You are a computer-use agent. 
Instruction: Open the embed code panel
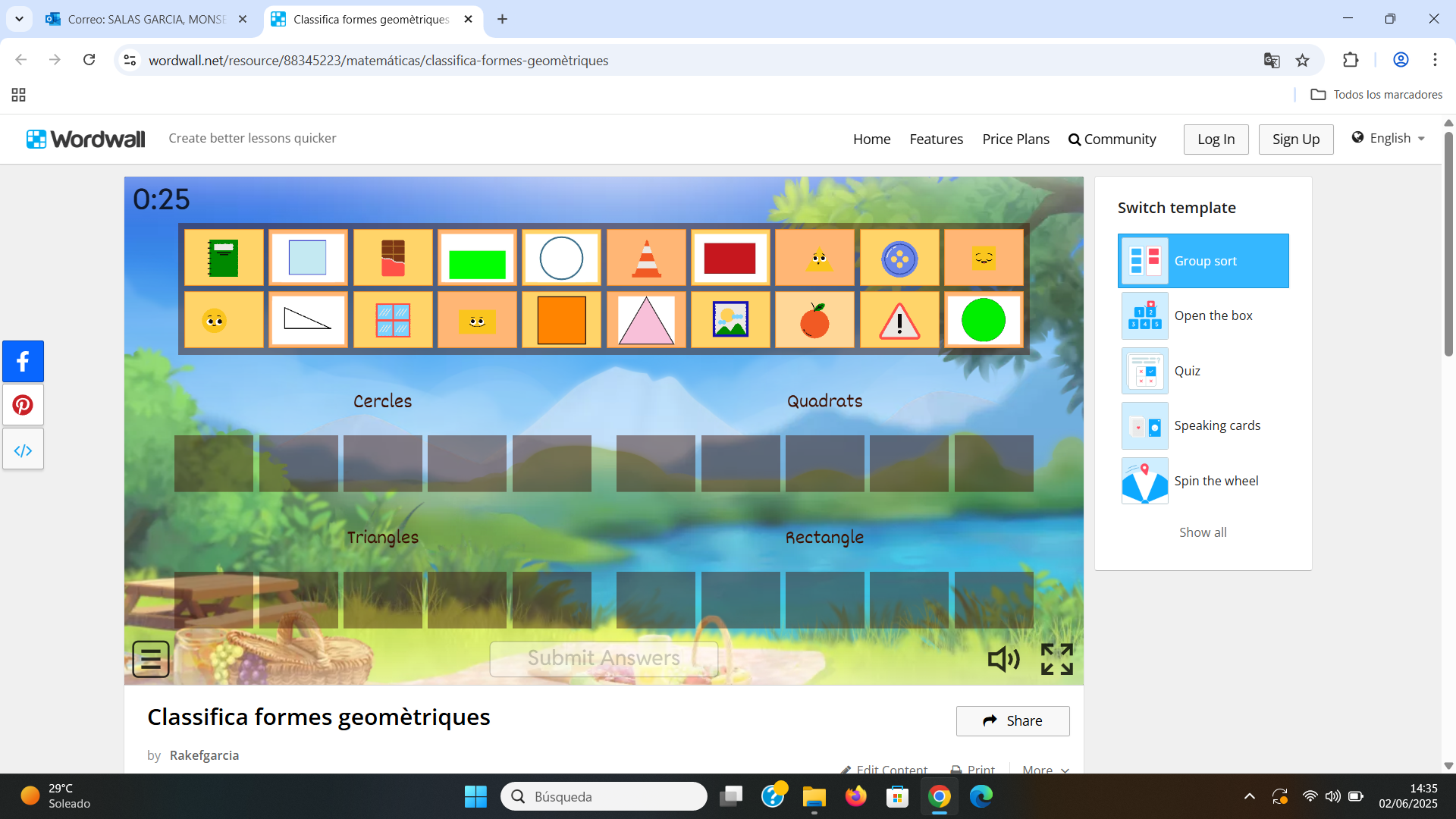23,449
